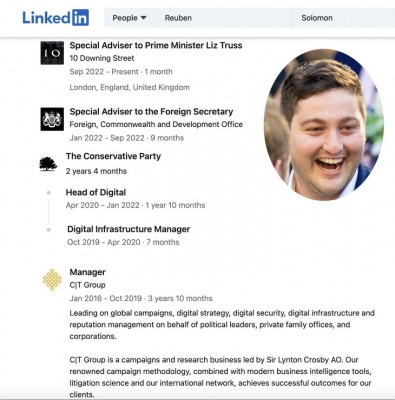
Task: Open the 10 Downing Street company link
Action: point(102,58)
